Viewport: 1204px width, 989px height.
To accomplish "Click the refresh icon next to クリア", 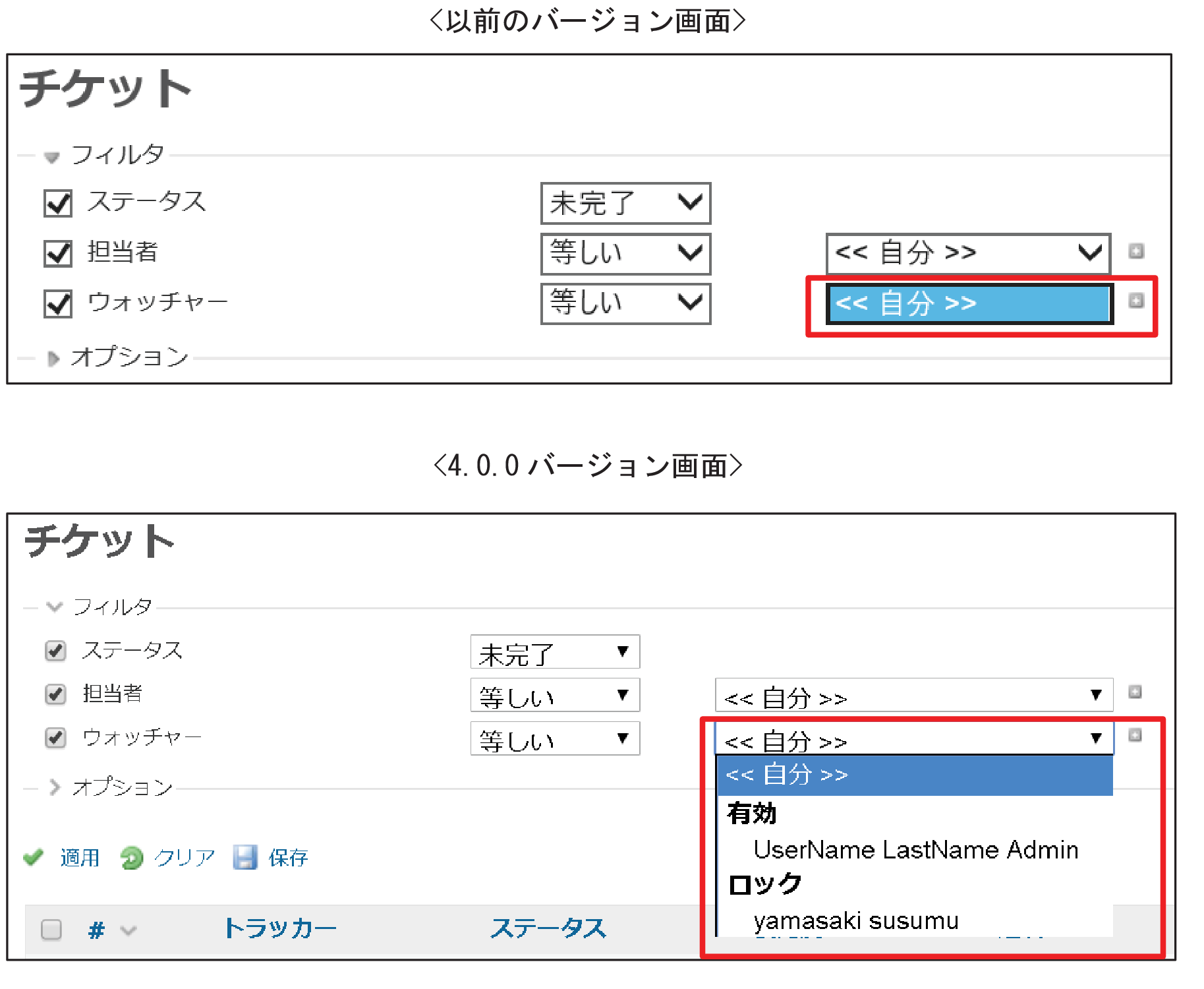I will tap(132, 857).
